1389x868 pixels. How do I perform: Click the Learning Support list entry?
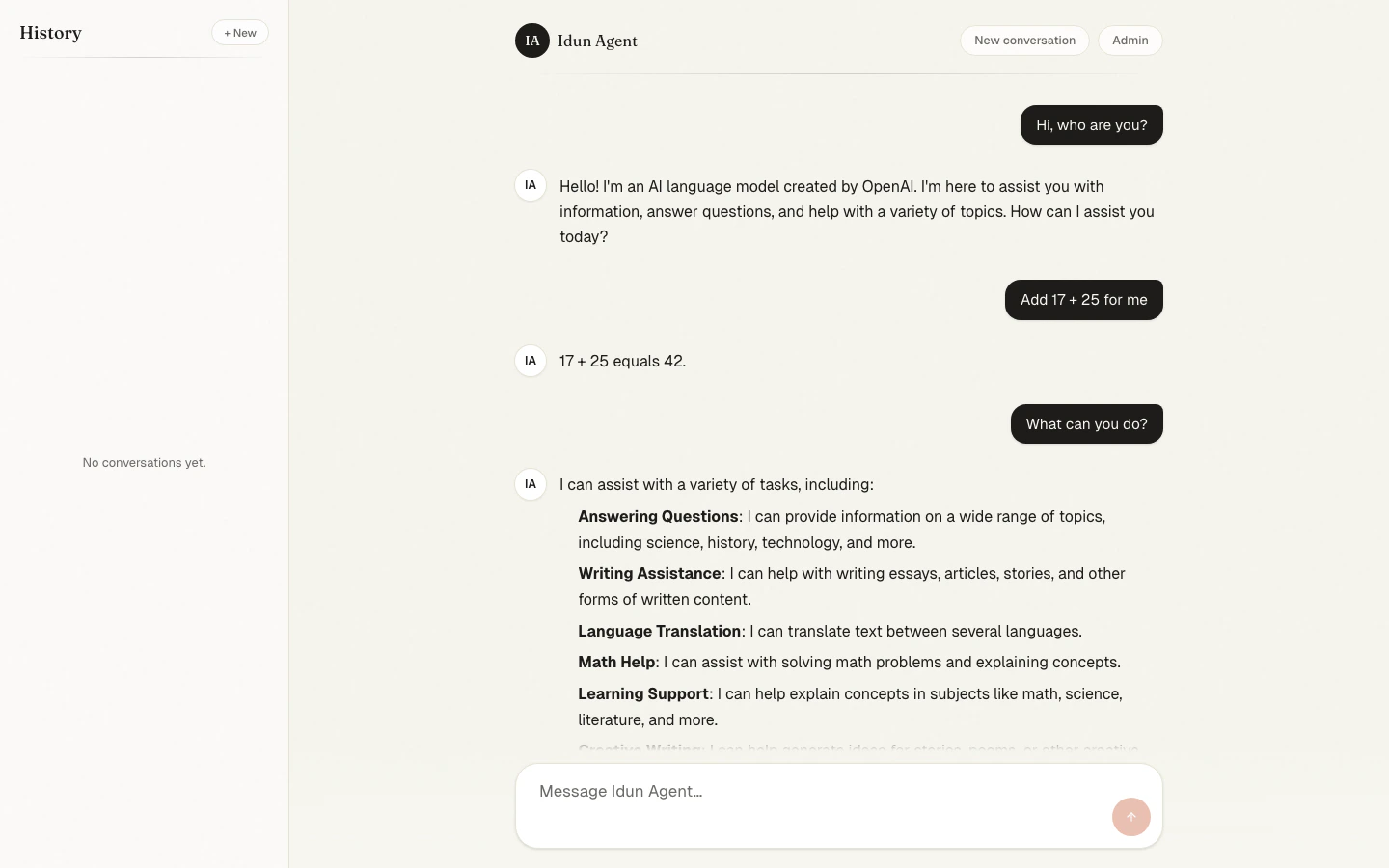click(851, 707)
